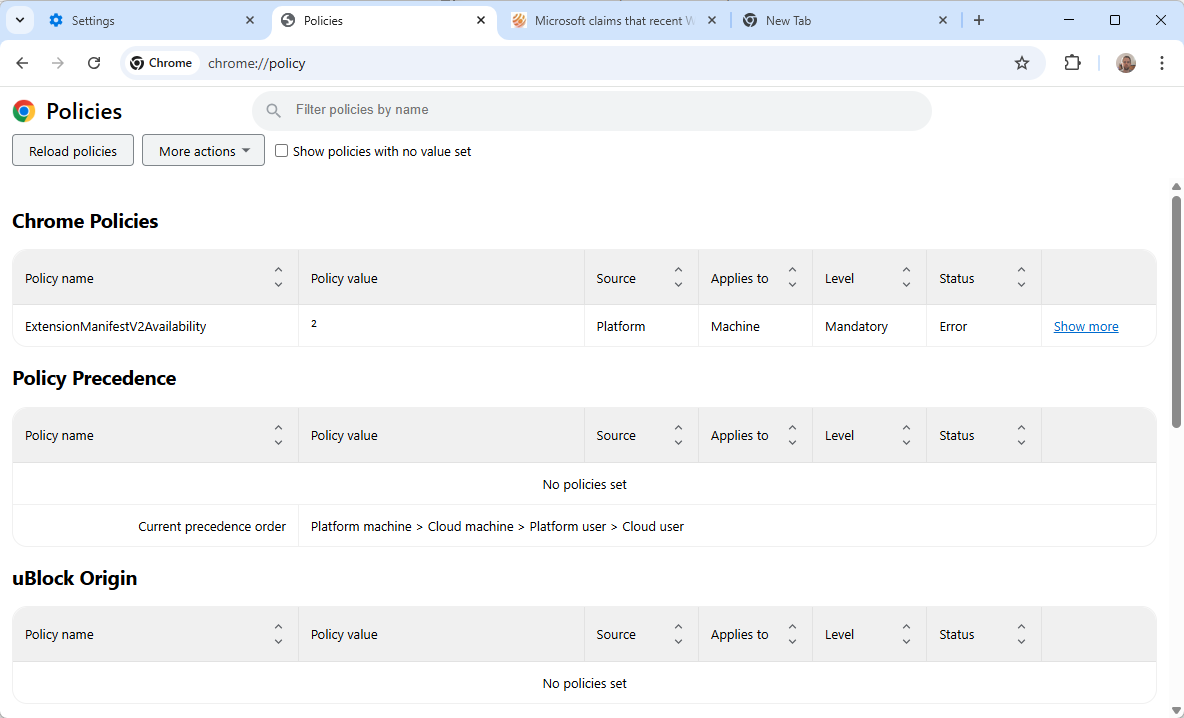Sort uBlock Origin table by Applies to
This screenshot has width=1184, height=718.
click(792, 634)
